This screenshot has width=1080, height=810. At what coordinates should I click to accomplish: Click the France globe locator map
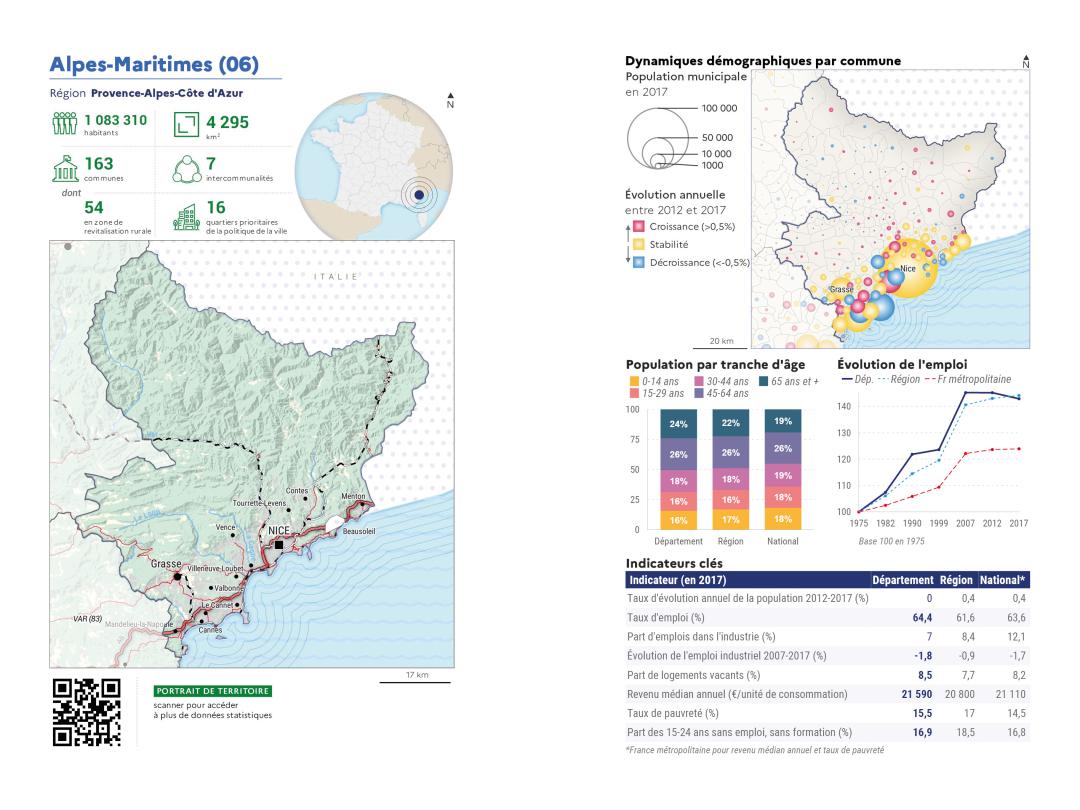[x=374, y=167]
